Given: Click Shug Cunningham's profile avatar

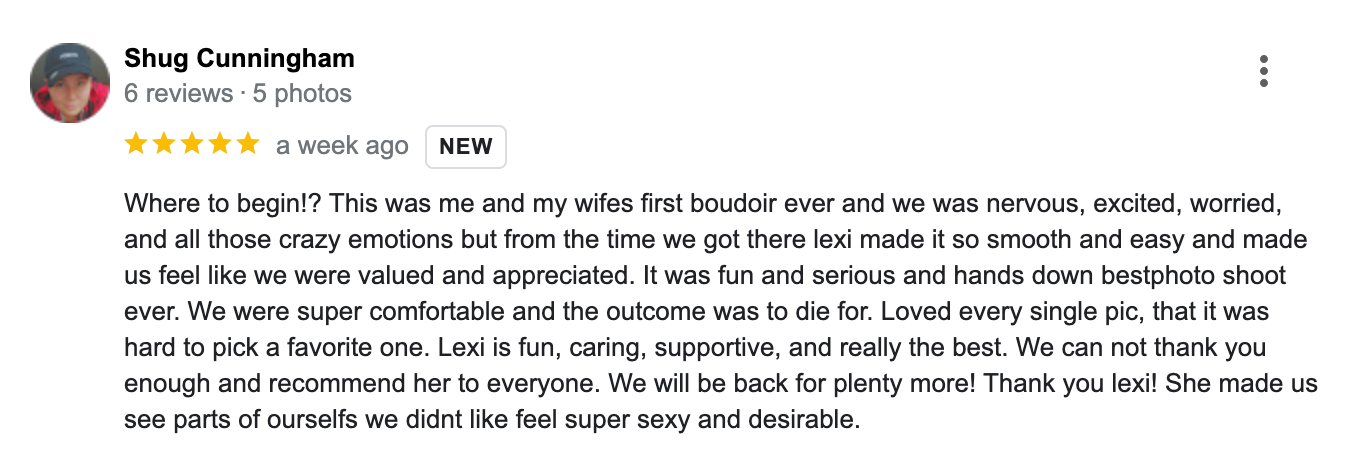Looking at the screenshot, I should [x=70, y=83].
